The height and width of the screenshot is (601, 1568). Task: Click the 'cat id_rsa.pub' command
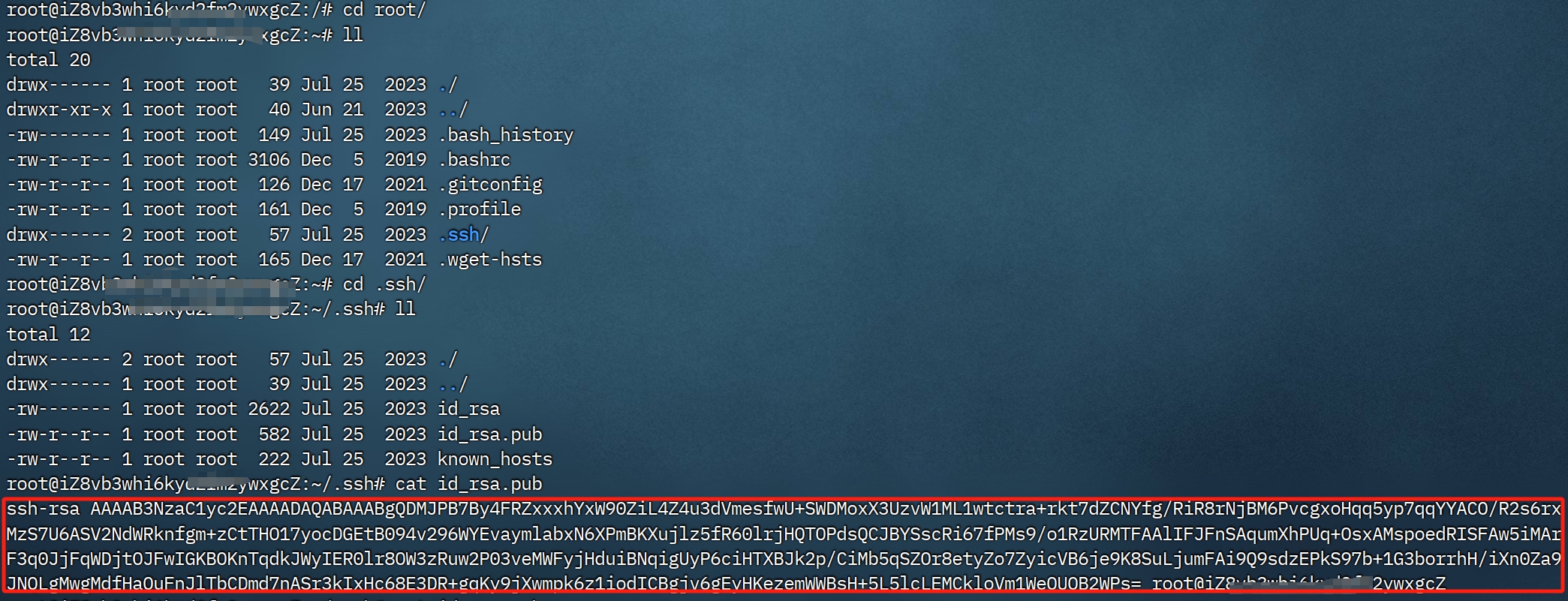click(469, 484)
